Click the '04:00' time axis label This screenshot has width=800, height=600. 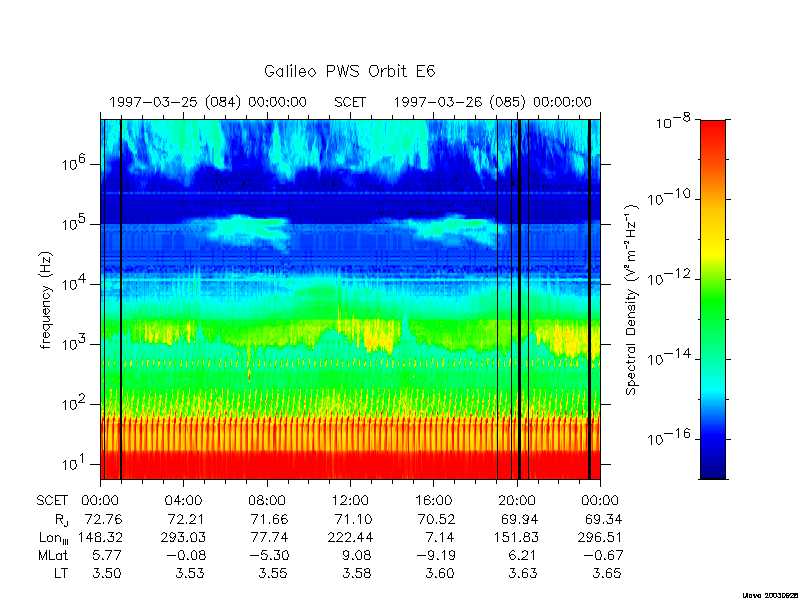click(x=184, y=501)
